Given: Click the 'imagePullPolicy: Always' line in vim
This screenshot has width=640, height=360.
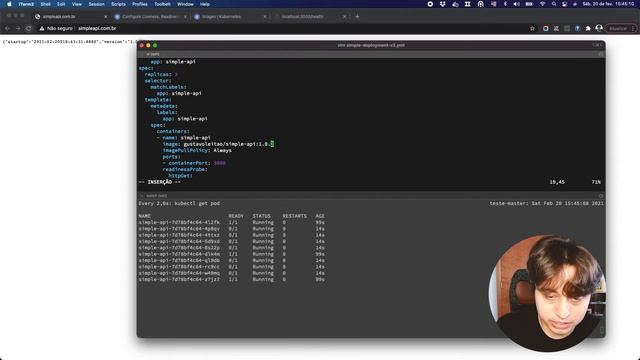Looking at the screenshot, I should point(197,151).
